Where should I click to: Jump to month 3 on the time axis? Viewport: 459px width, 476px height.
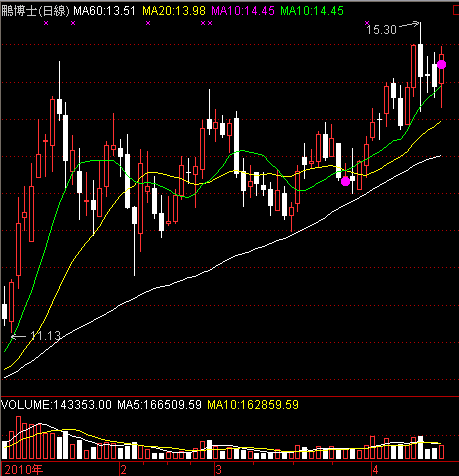[218, 470]
